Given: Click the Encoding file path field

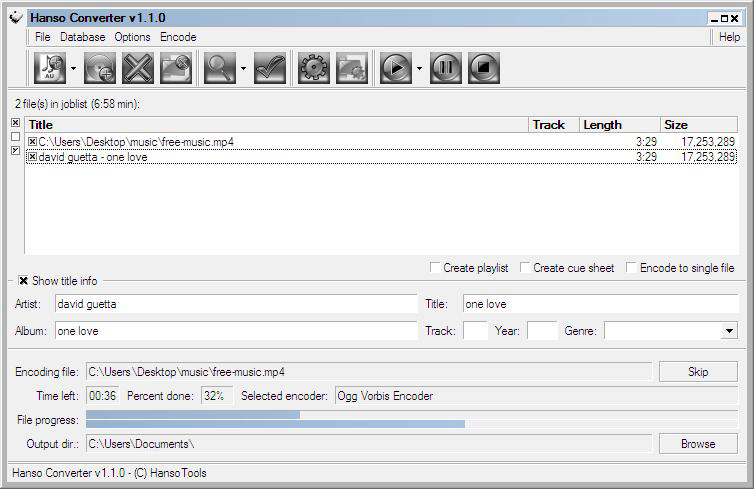Looking at the screenshot, I should coord(369,372).
